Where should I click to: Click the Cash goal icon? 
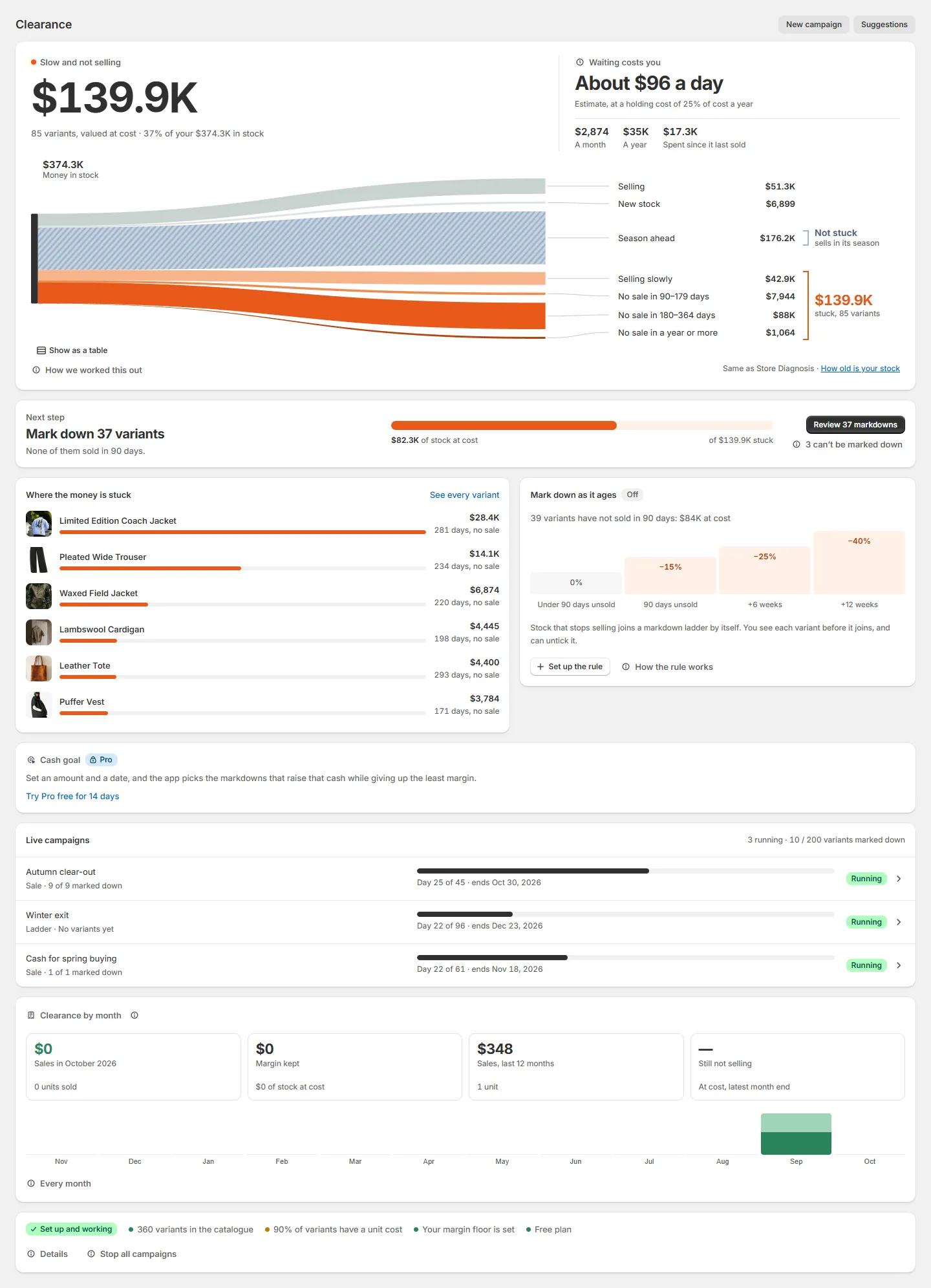pyautogui.click(x=31, y=760)
